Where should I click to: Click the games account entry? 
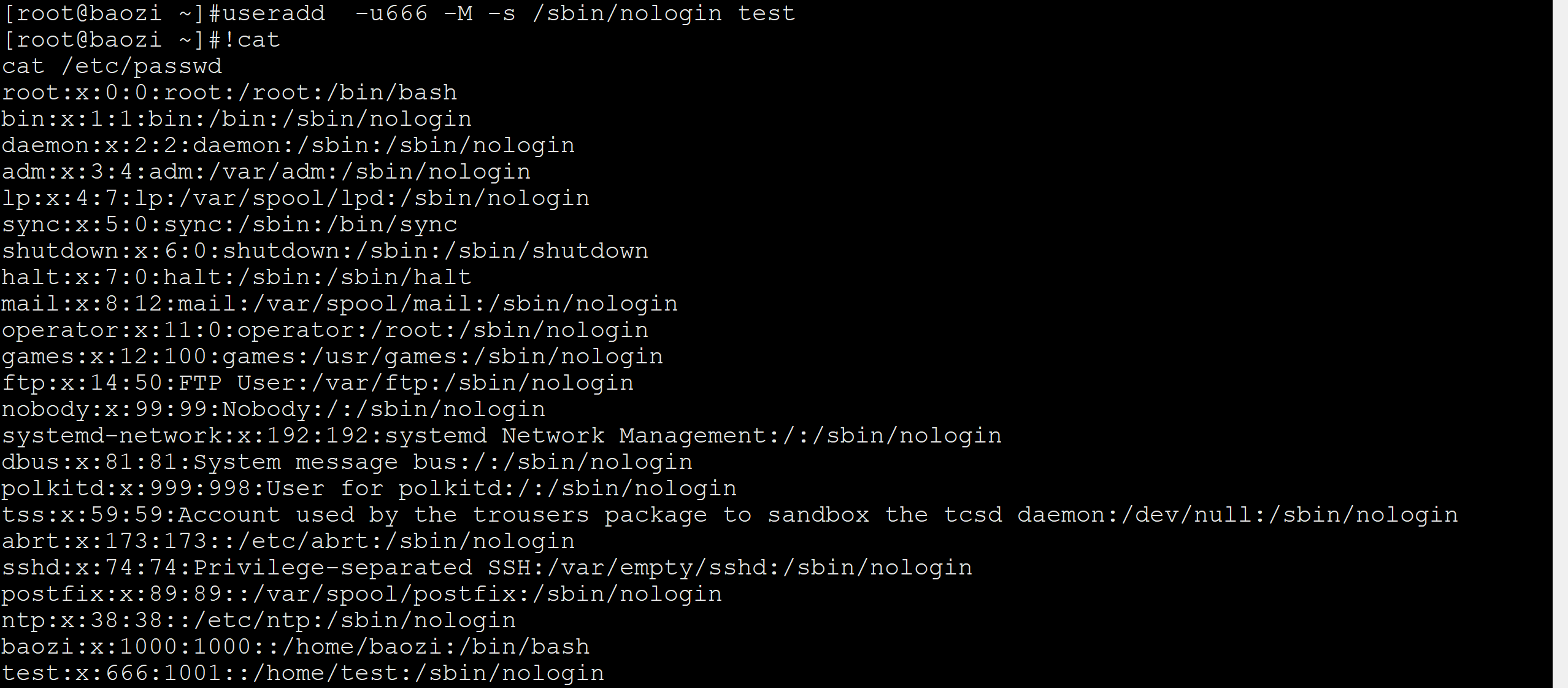[332, 357]
